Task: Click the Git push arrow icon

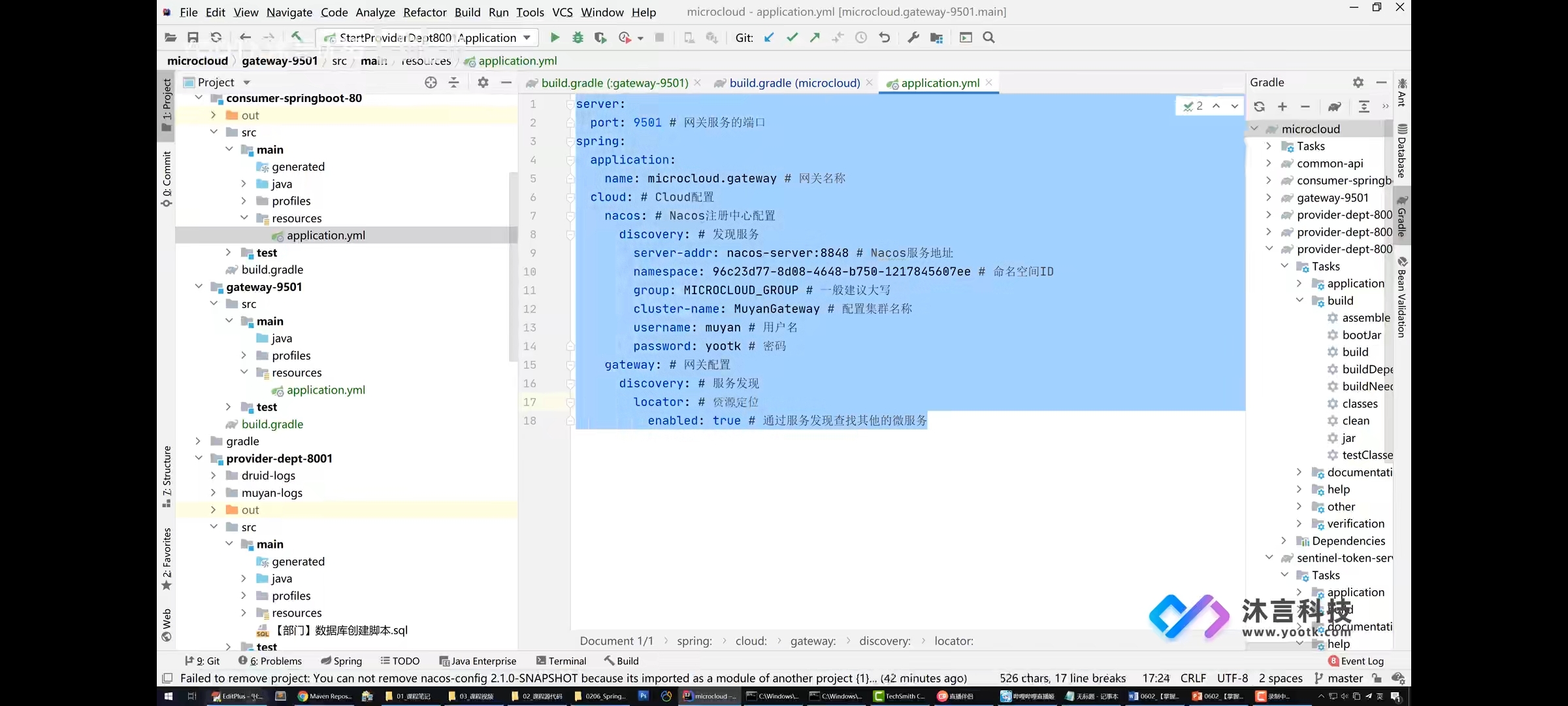Action: [x=815, y=37]
